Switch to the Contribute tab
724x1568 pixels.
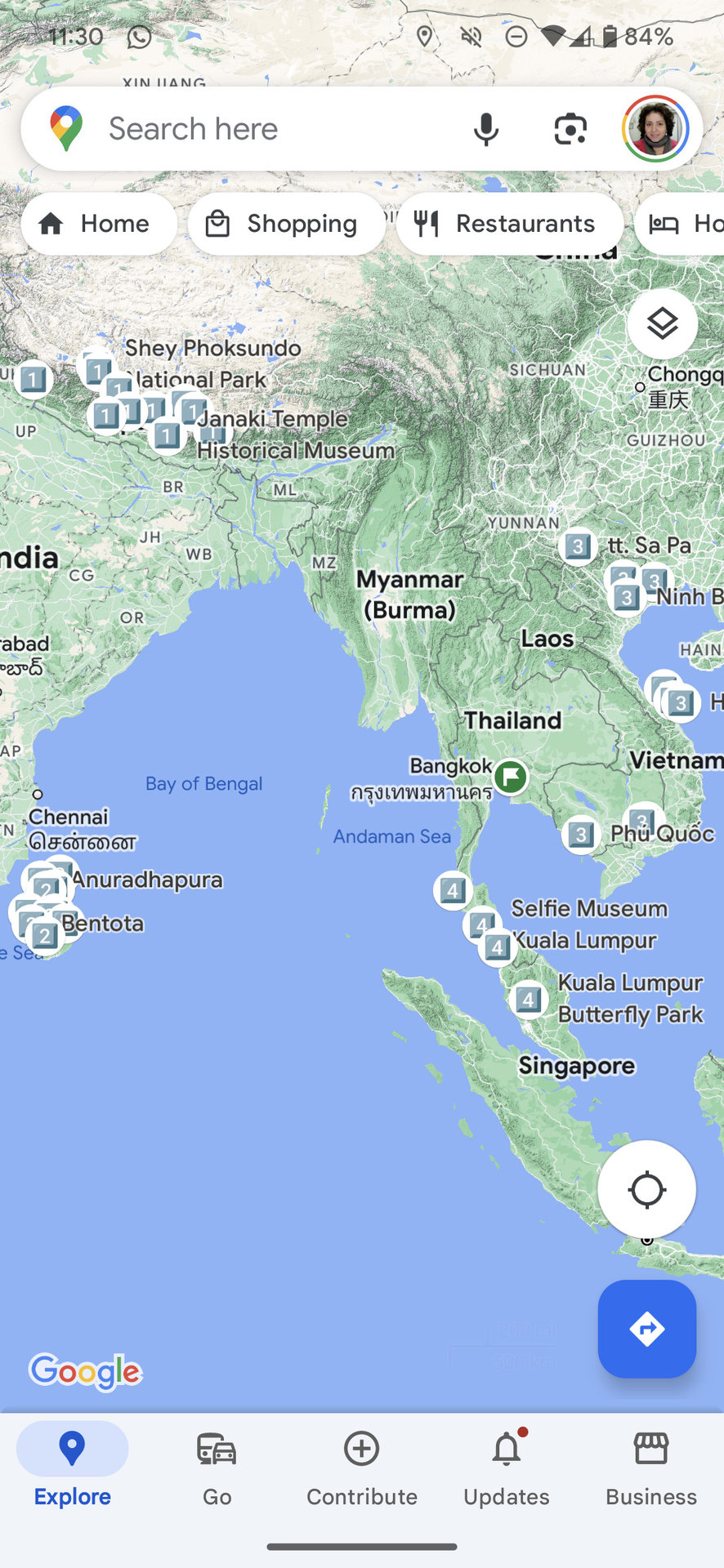pyautogui.click(x=361, y=1468)
